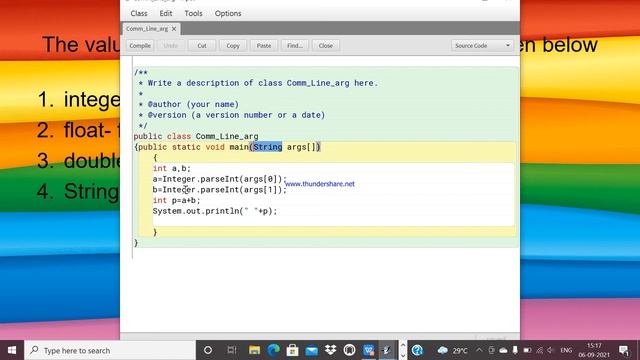Open the Mail app from the taskbar
The width and height of the screenshot is (640, 360).
pyautogui.click(x=311, y=350)
